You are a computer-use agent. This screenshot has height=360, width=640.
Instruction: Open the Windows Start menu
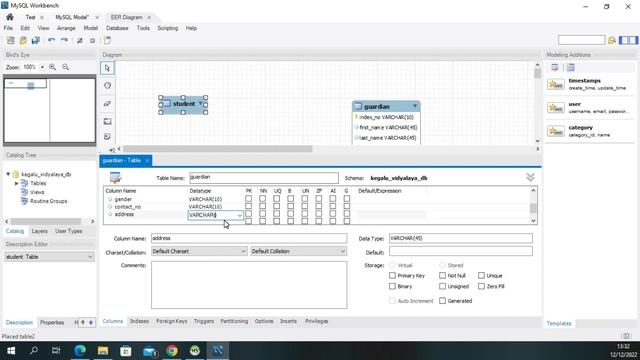point(11,350)
